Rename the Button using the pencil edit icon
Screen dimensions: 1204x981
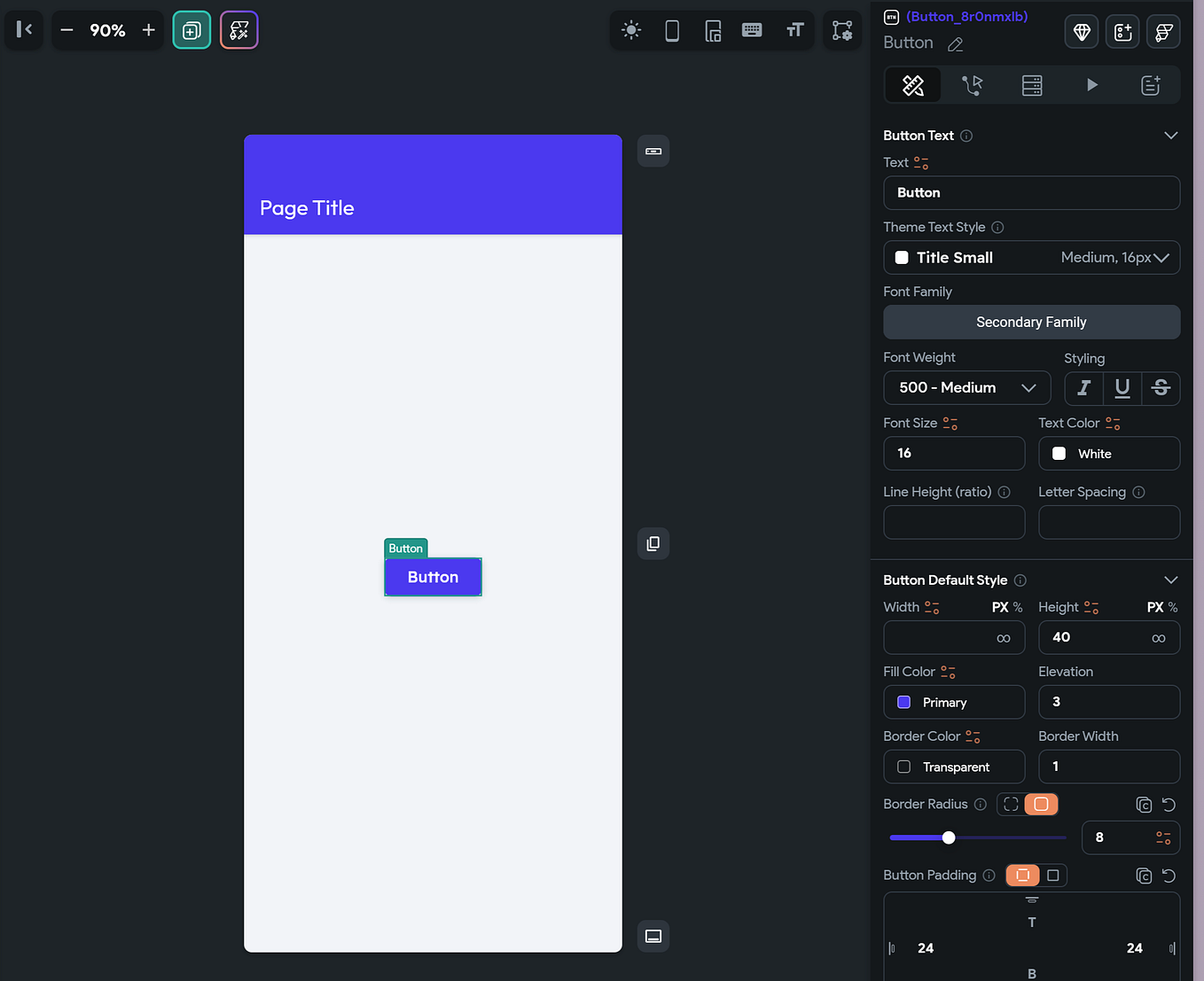[x=955, y=43]
